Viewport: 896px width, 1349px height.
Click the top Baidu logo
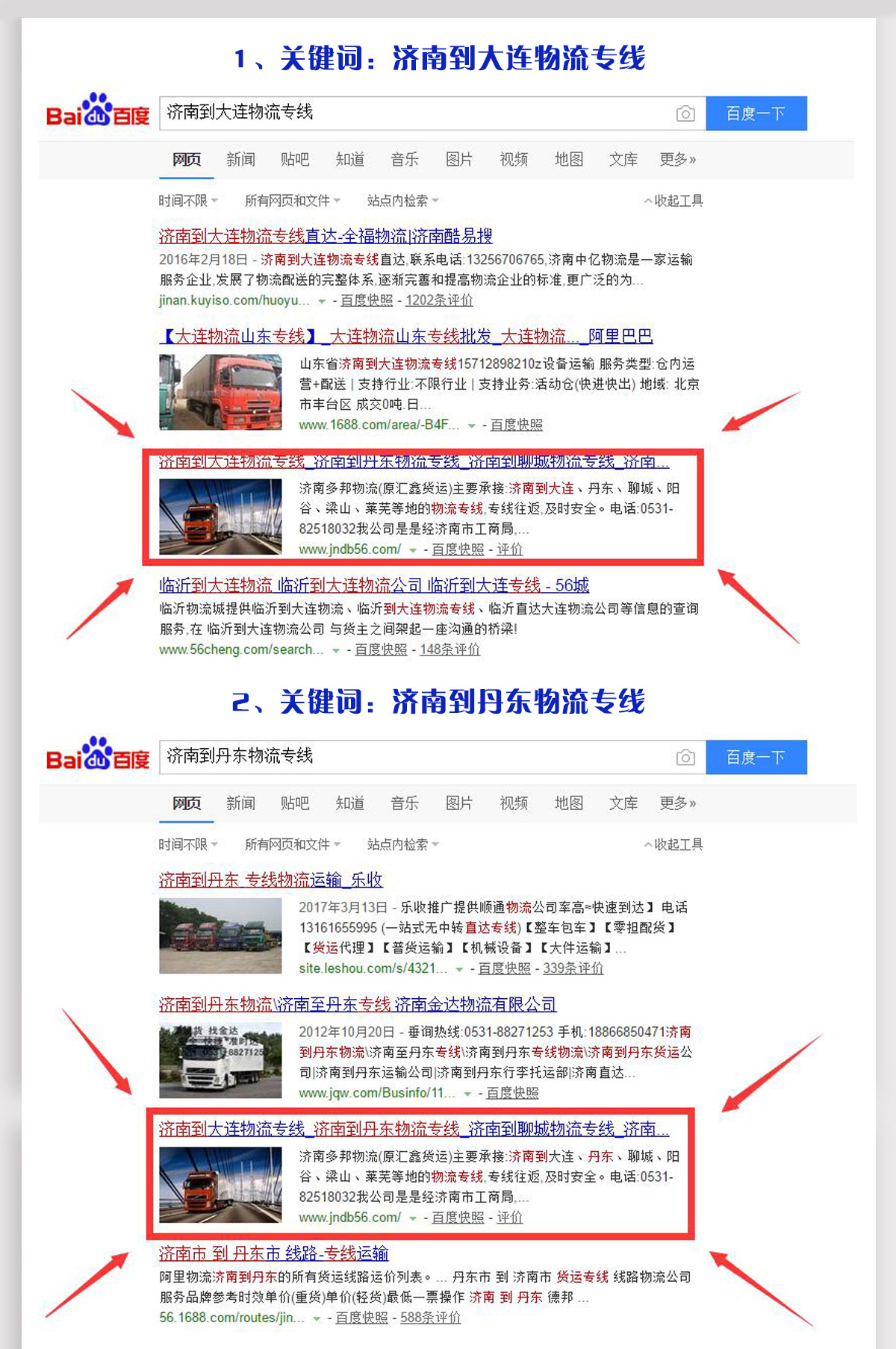coord(98,111)
